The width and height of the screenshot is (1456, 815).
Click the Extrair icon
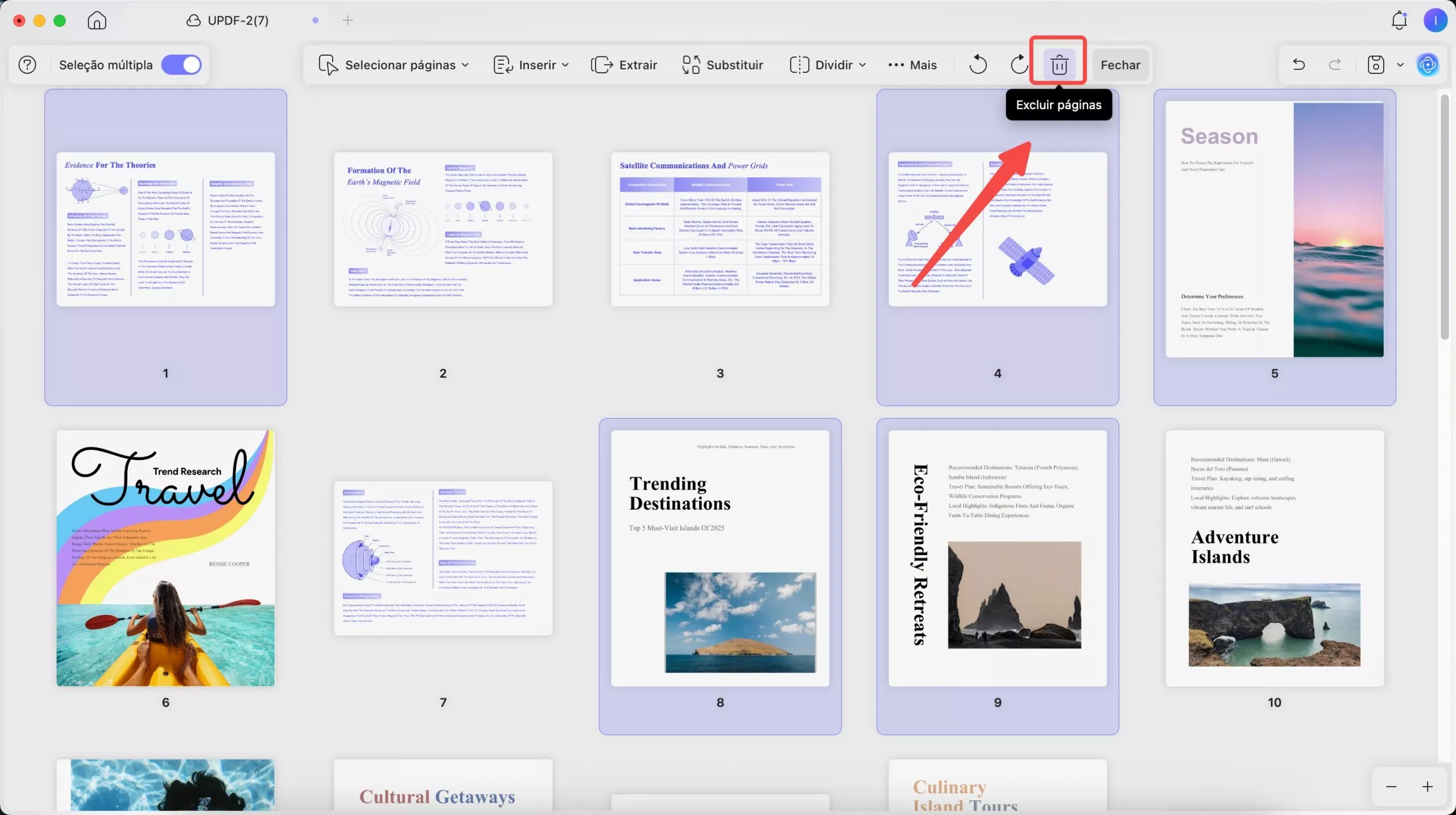[x=601, y=65]
